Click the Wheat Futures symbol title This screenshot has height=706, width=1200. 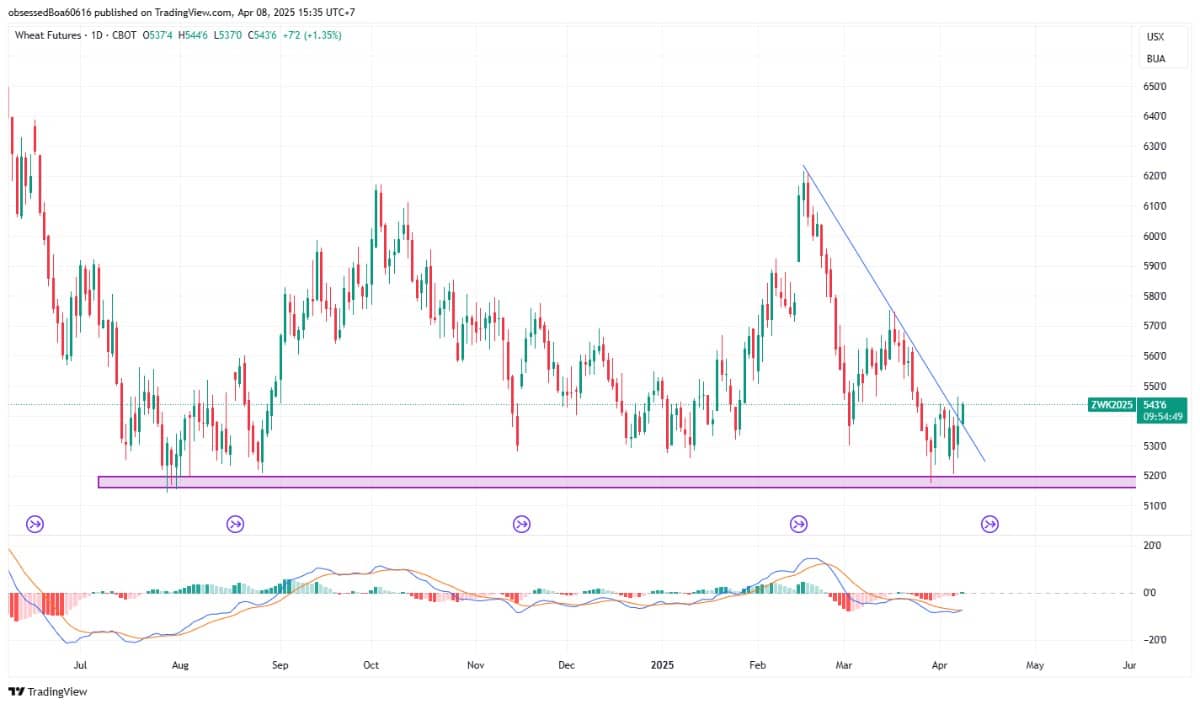click(47, 35)
